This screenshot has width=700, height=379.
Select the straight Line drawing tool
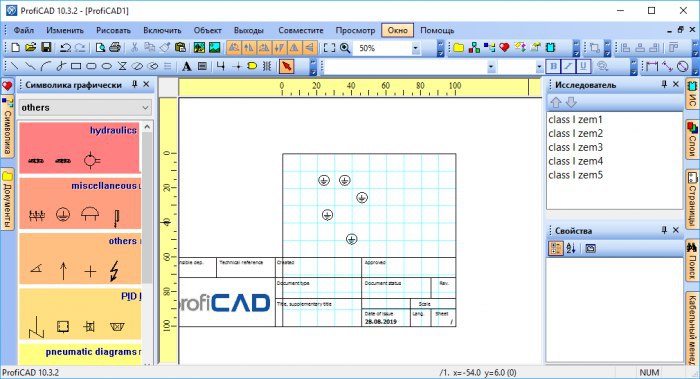pyautogui.click(x=14, y=67)
